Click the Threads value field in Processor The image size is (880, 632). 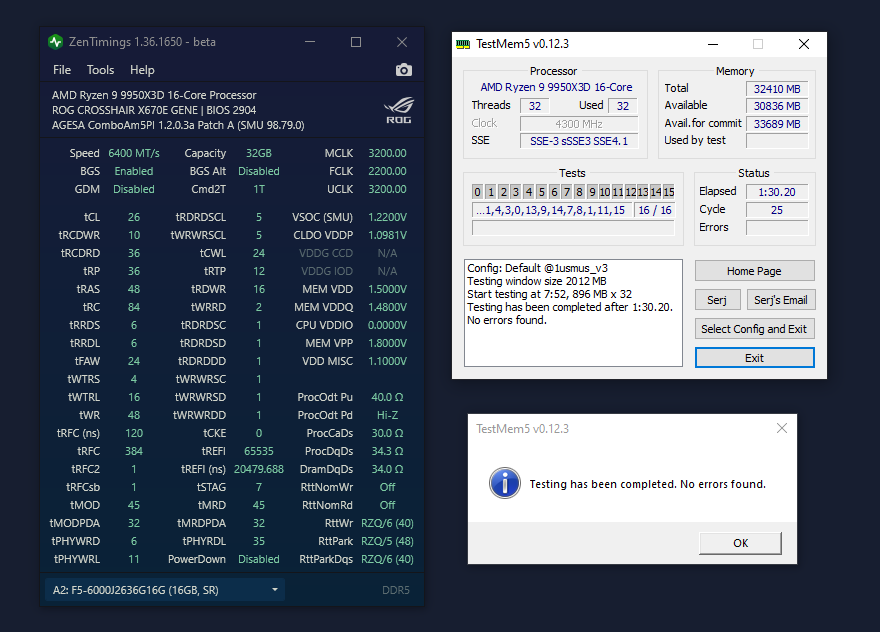tap(534, 106)
